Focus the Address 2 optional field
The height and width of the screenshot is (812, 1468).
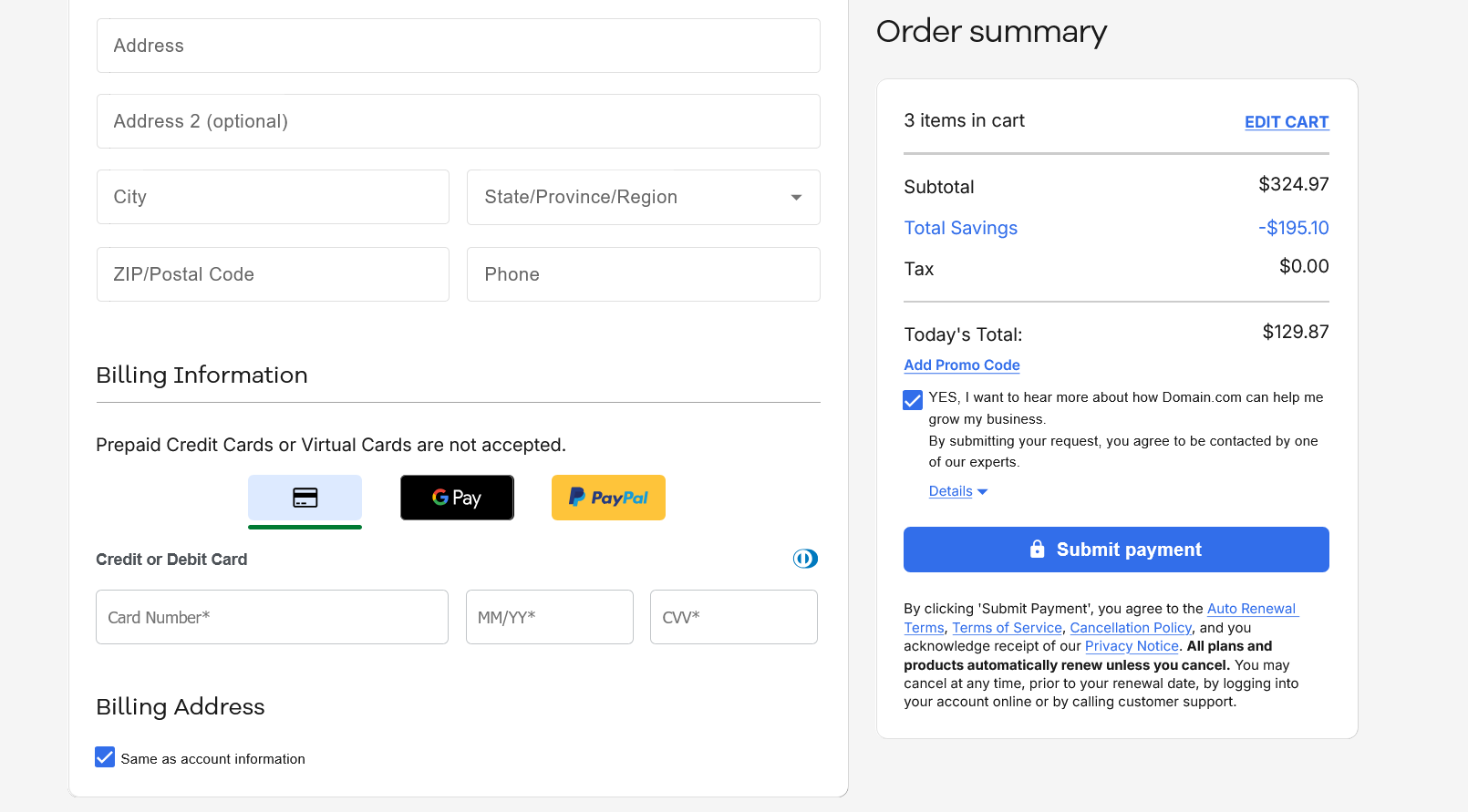(459, 121)
